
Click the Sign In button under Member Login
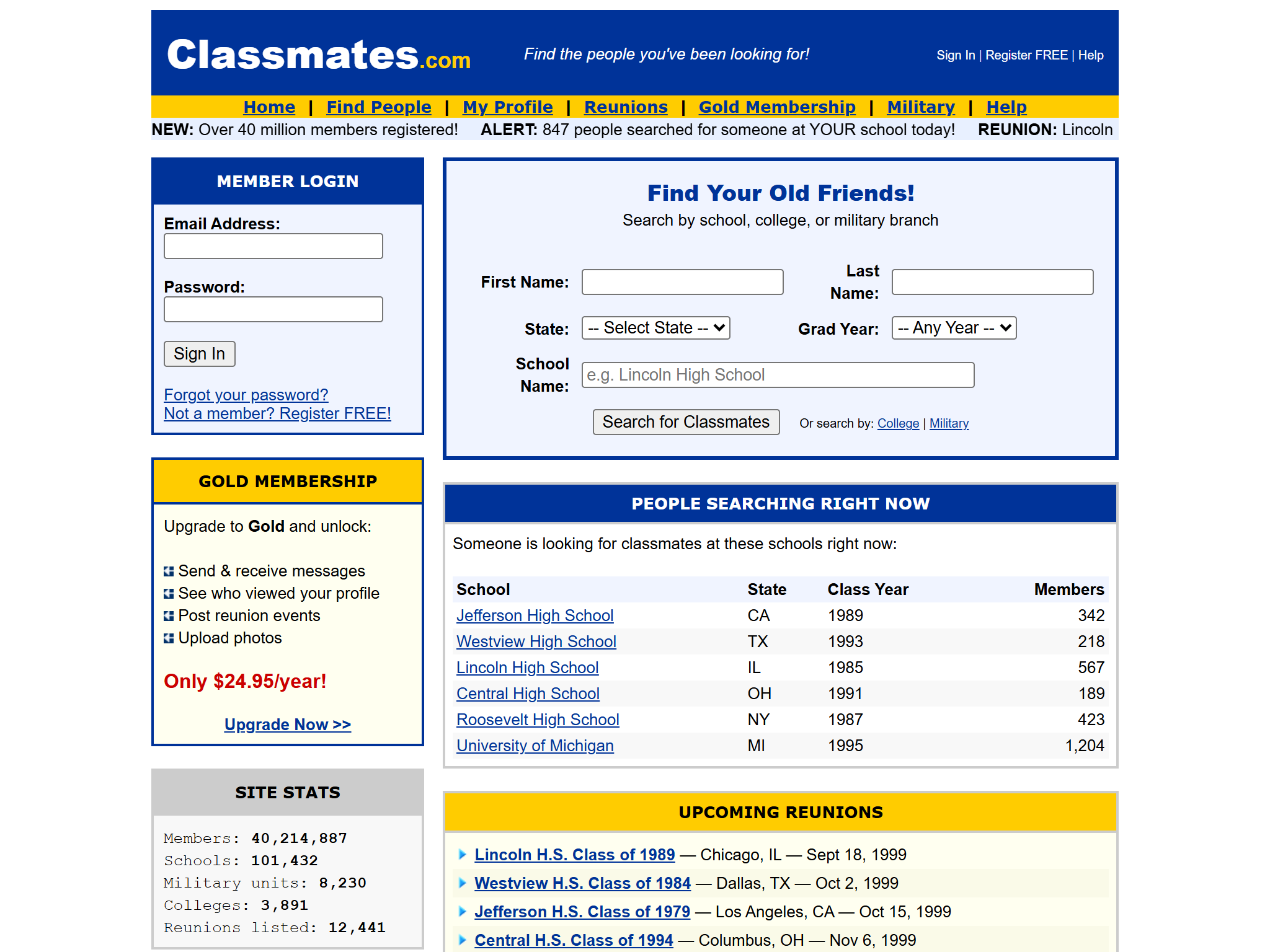(x=199, y=353)
